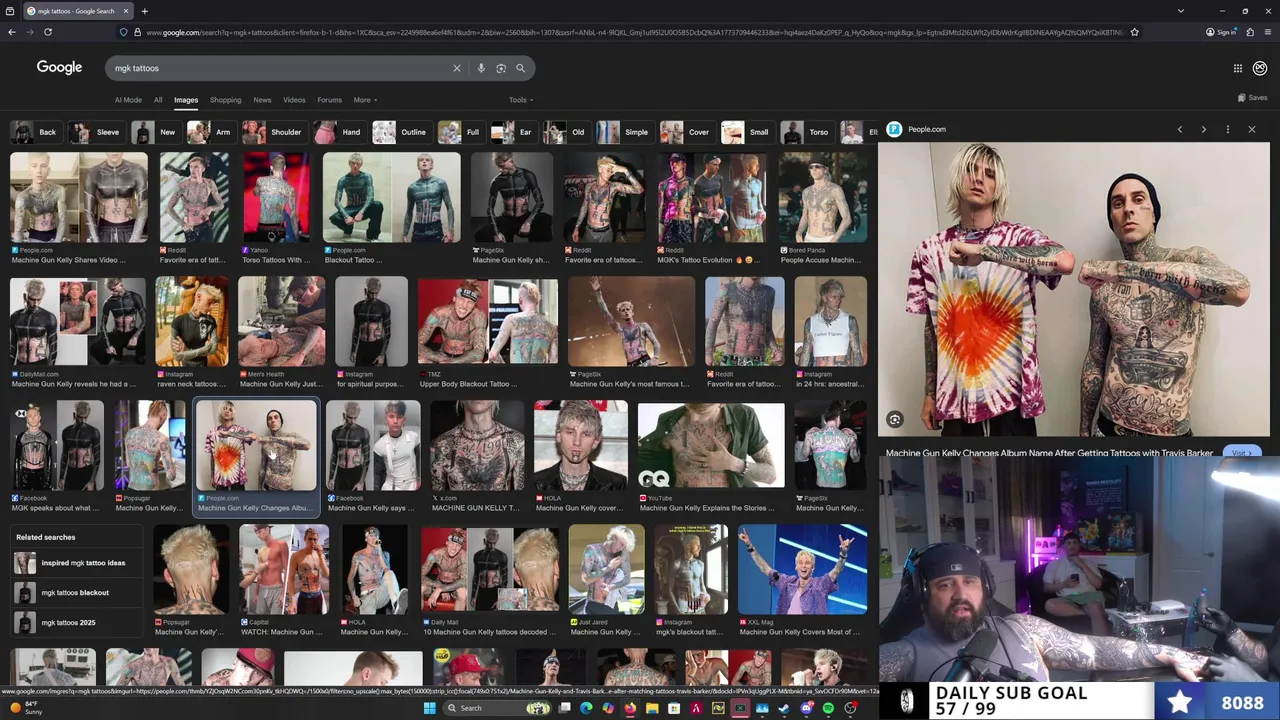Open Firefox from the taskbar
The height and width of the screenshot is (720, 1280).
coord(630,708)
